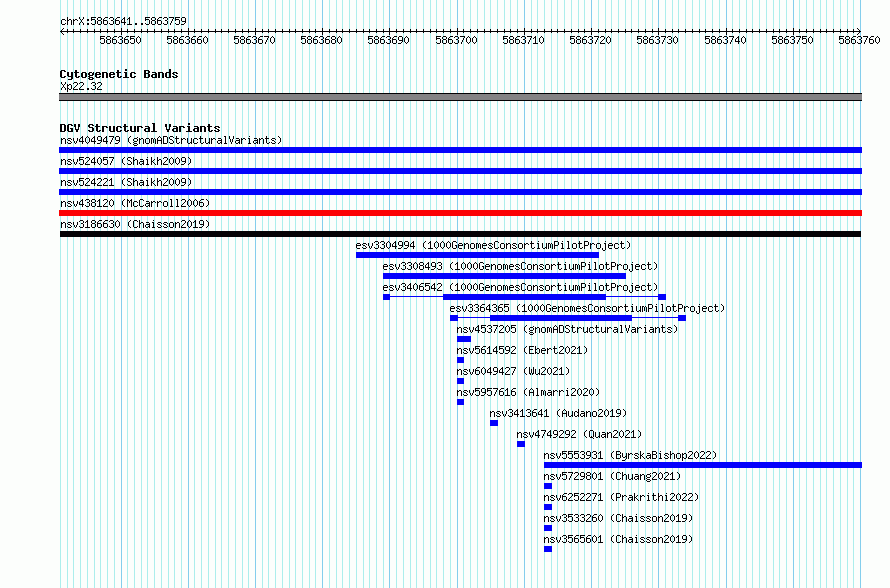Open variant esv3364365 label
Image resolution: width=890 pixels, height=588 pixels.
587,308
